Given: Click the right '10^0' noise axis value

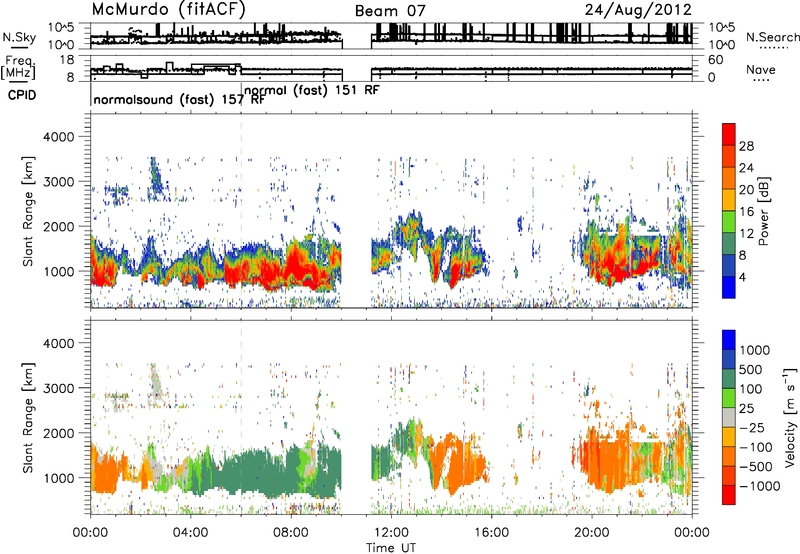Looking at the screenshot, I should (x=721, y=45).
